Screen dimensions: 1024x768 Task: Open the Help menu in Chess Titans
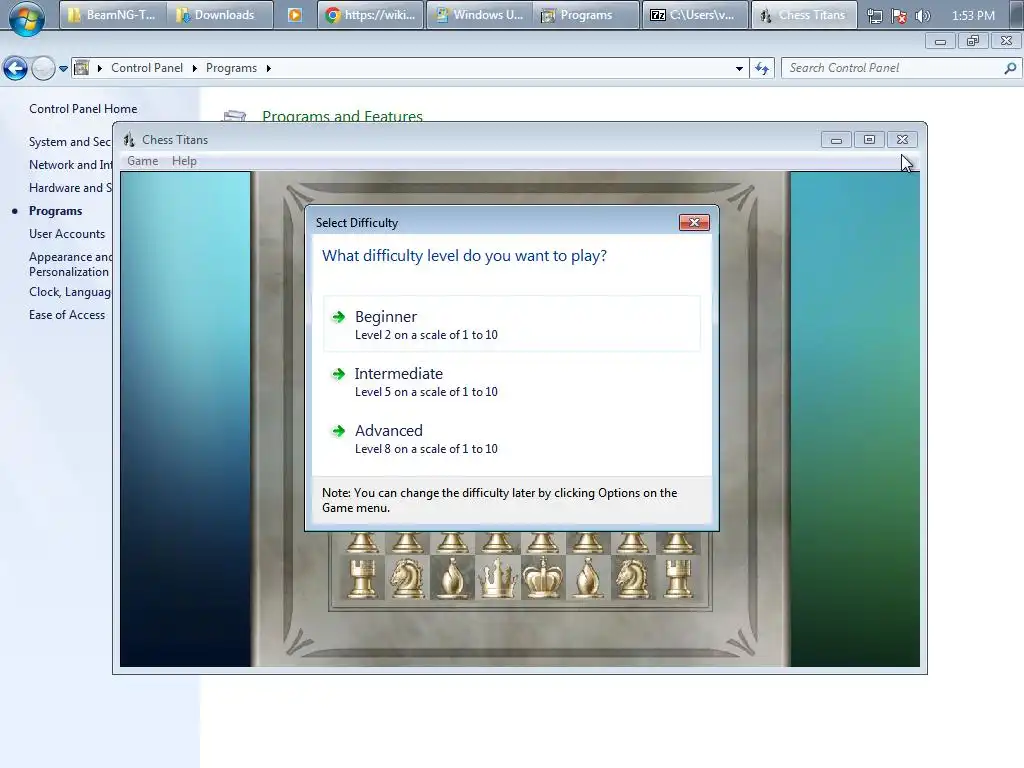184,161
